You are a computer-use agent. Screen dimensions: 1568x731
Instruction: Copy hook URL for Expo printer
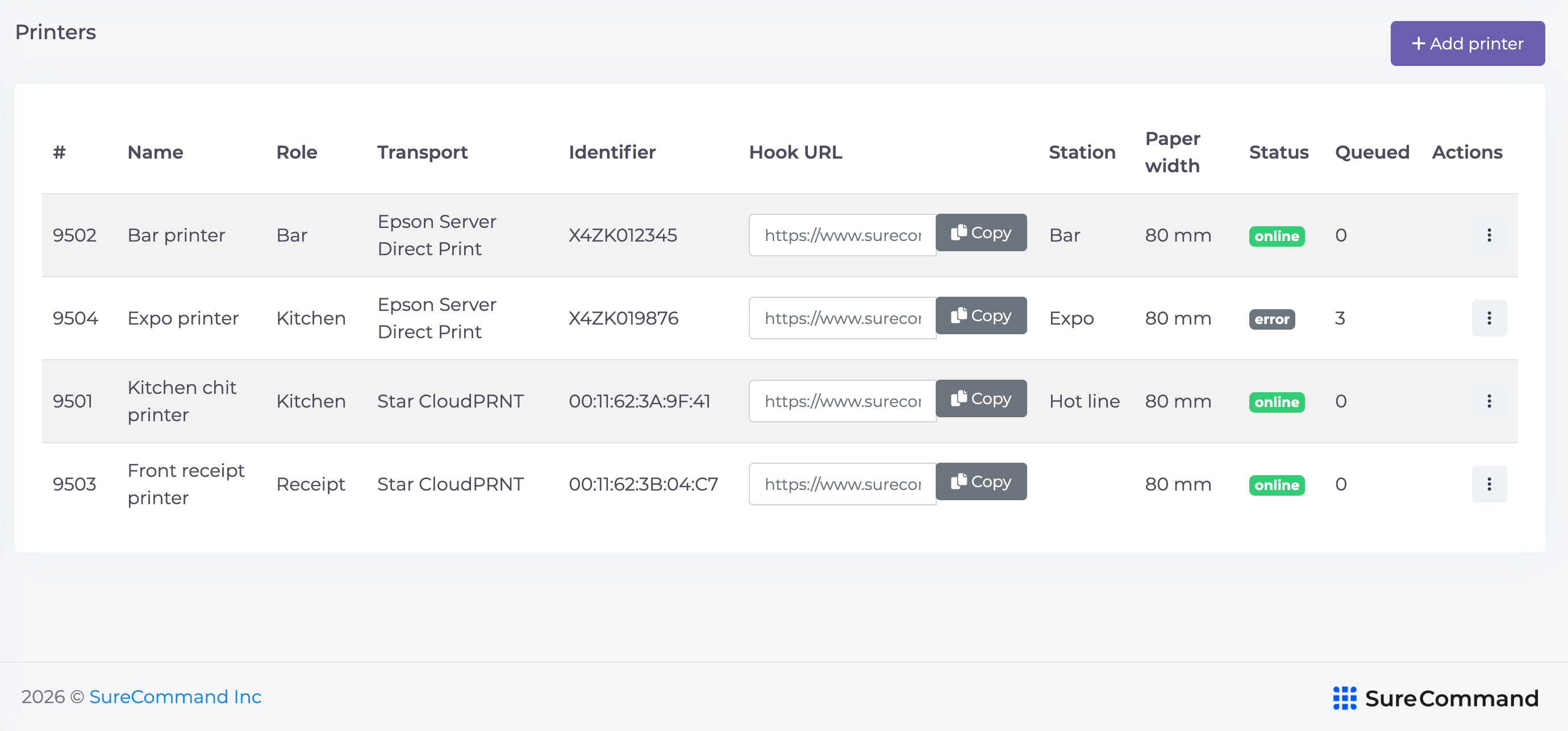pyautogui.click(x=981, y=315)
